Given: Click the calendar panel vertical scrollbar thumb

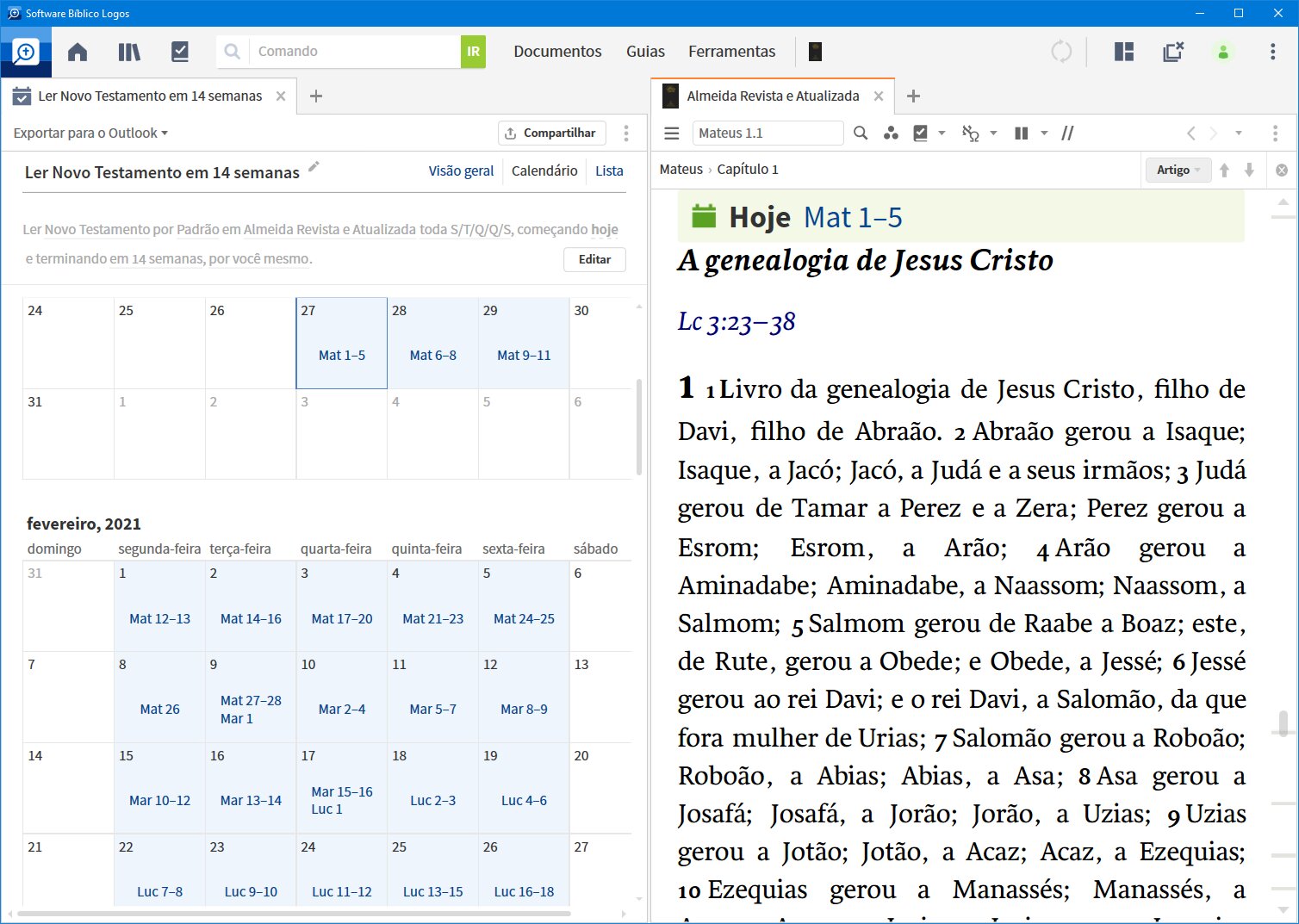Looking at the screenshot, I should coord(638,426).
